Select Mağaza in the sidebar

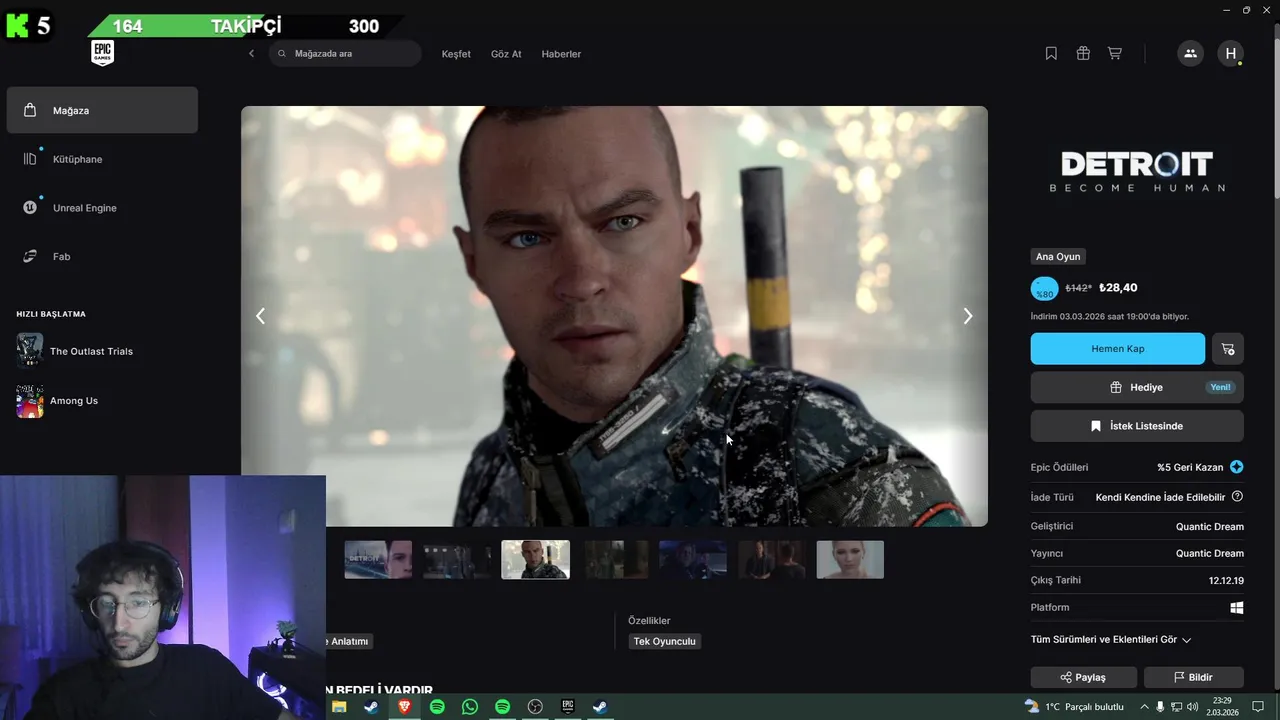pos(102,110)
